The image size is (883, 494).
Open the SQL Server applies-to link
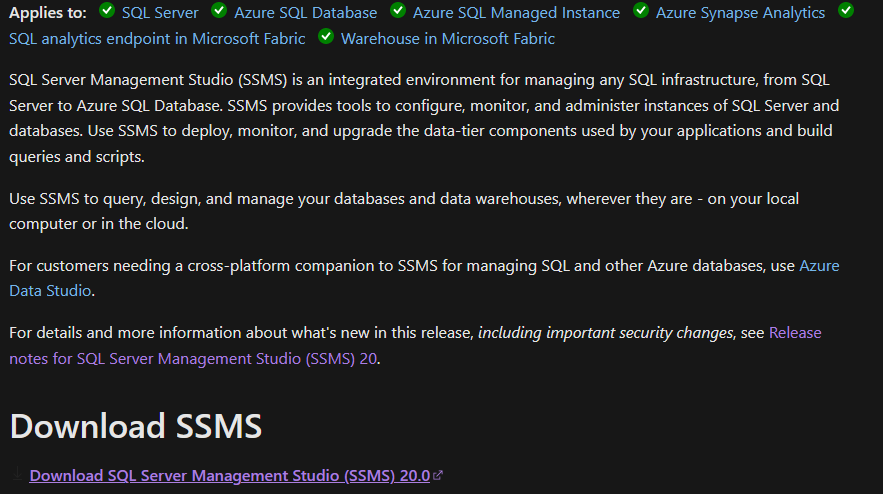(160, 12)
